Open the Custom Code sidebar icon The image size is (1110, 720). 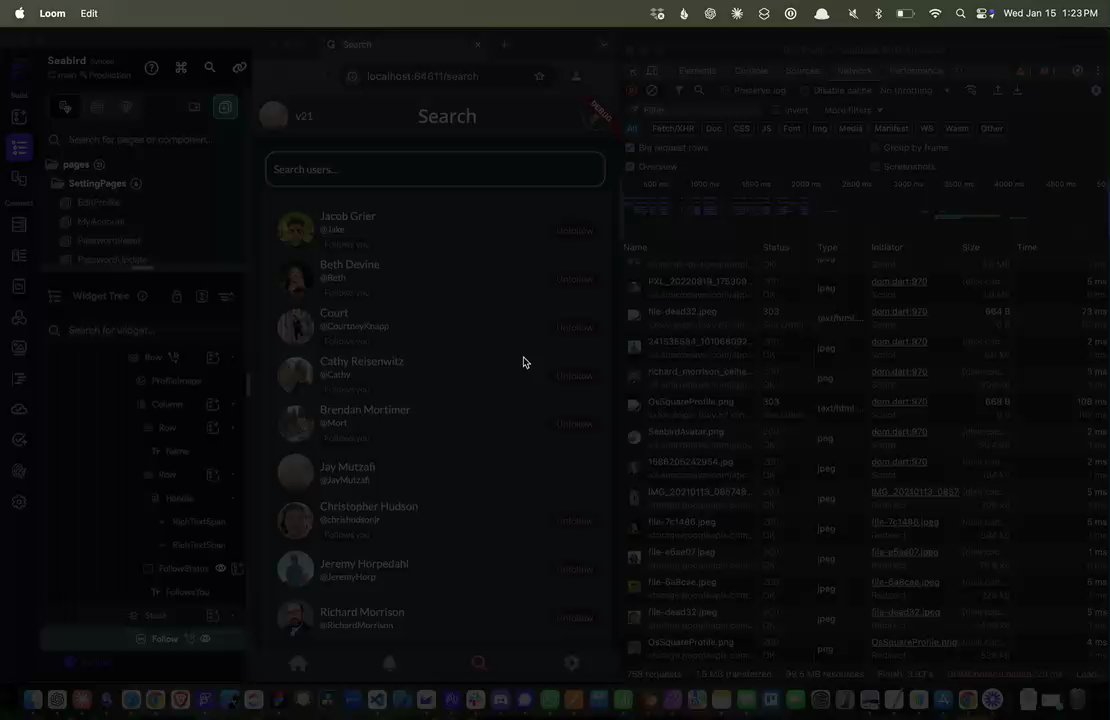[x=19, y=379]
